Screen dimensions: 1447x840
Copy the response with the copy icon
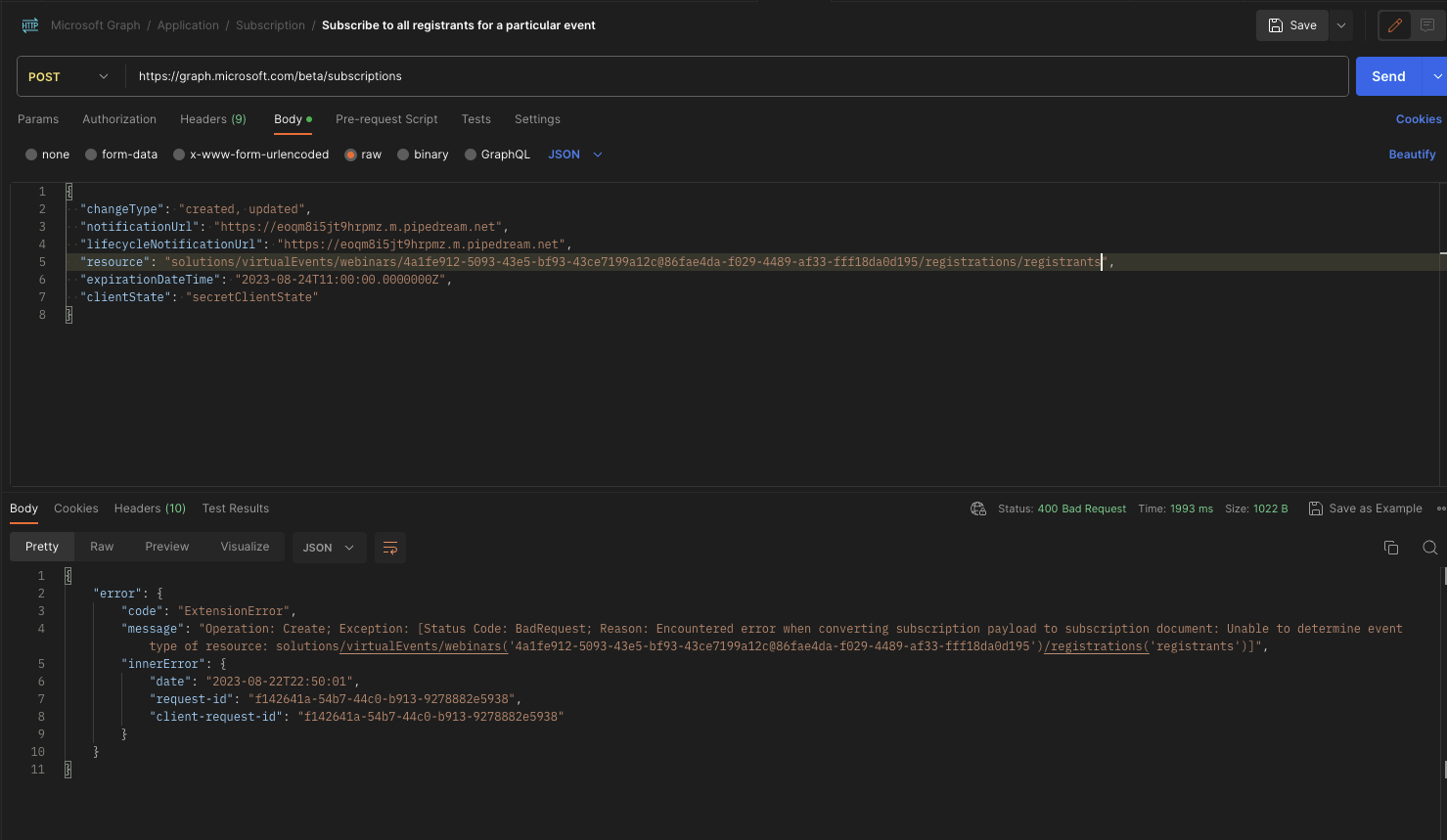click(1391, 548)
